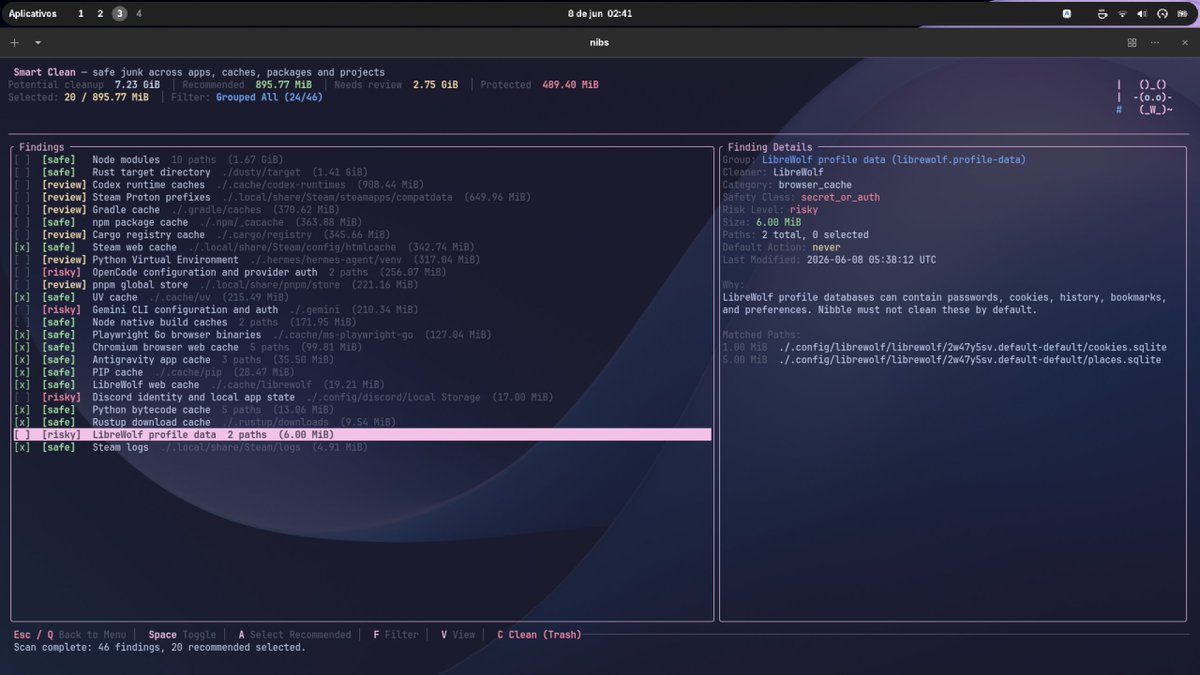Select OpenCode configuration and provider auth row
This screenshot has height=675, width=1200.
[x=362, y=272]
